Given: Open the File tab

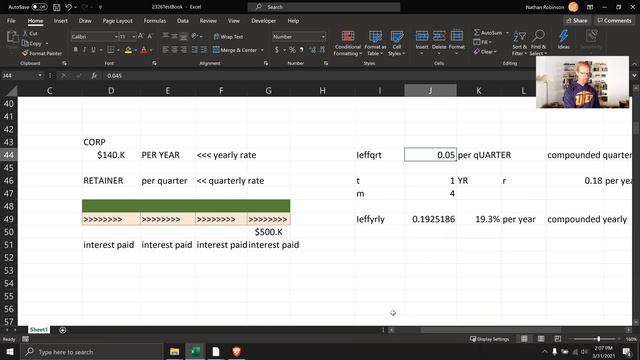Looking at the screenshot, I should (11, 21).
